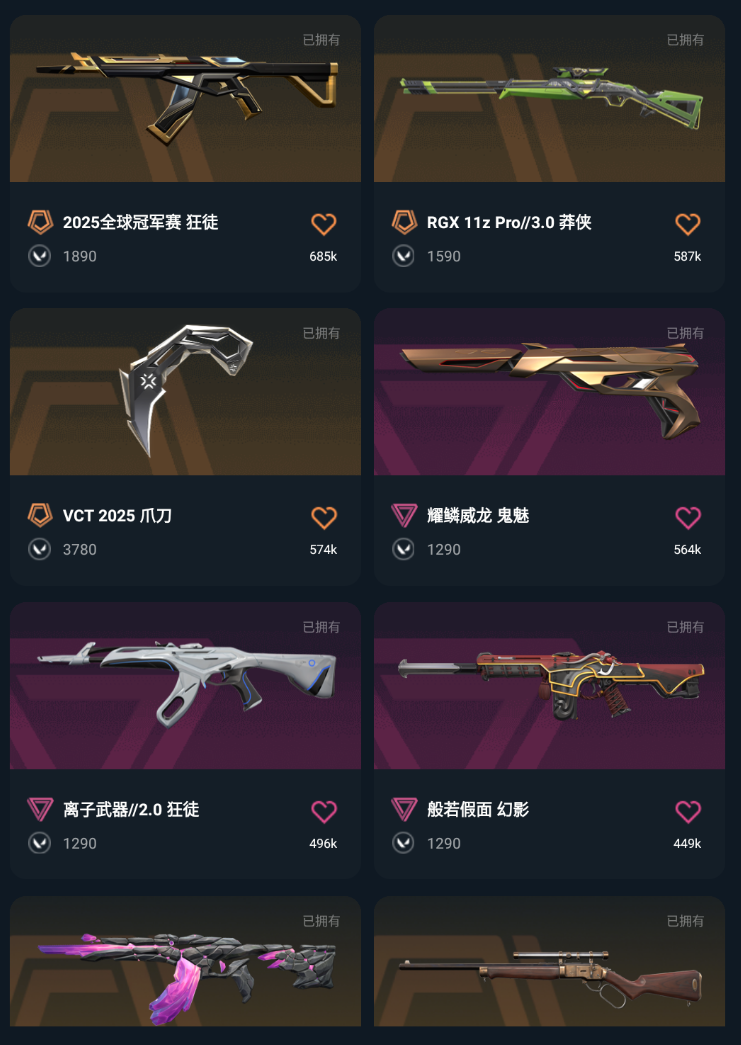Viewport: 741px width, 1045px height.
Task: Click pink triangle tier icon beside 般若假面 幻影
Action: pyautogui.click(x=404, y=809)
